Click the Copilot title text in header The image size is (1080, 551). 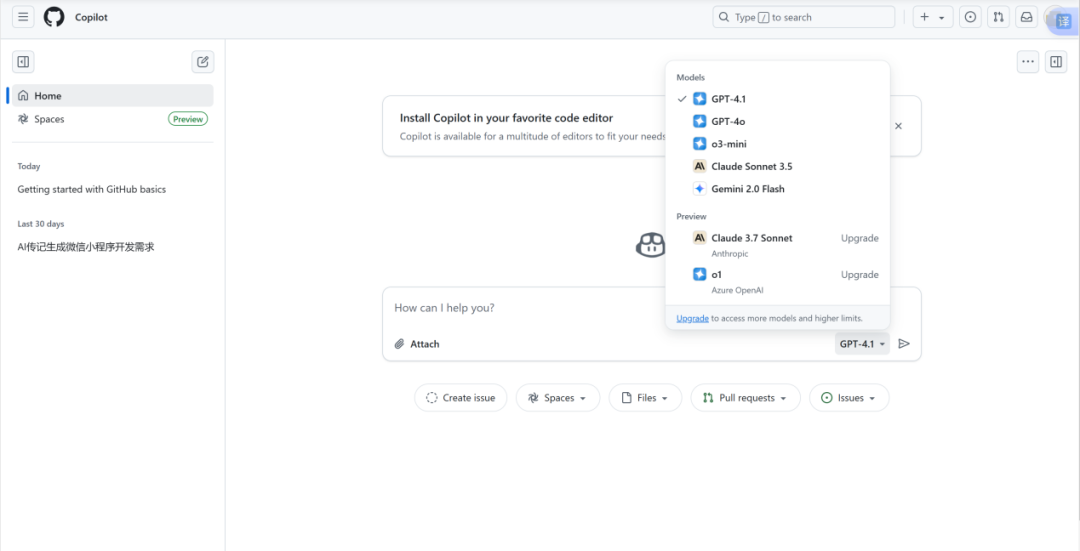tap(92, 17)
